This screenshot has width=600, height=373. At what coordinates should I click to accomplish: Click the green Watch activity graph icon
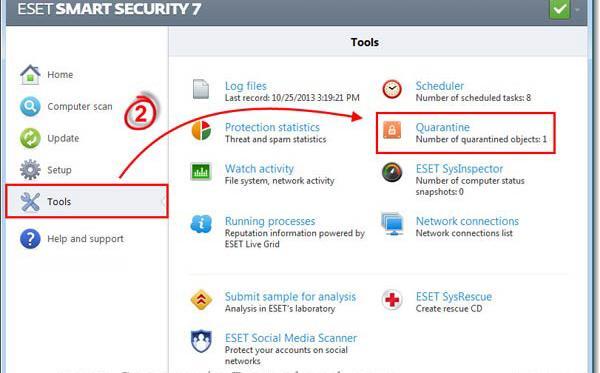pyautogui.click(x=201, y=171)
